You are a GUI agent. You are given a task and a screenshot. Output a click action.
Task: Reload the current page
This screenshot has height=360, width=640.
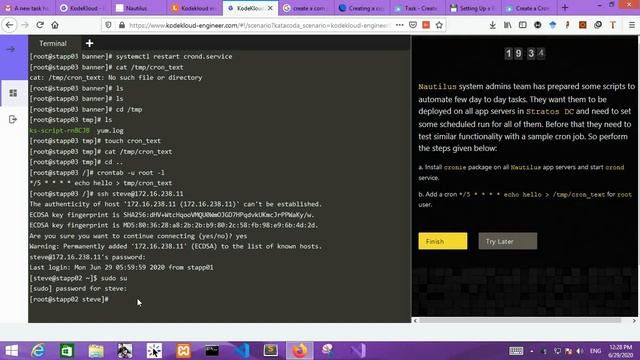coord(40,25)
